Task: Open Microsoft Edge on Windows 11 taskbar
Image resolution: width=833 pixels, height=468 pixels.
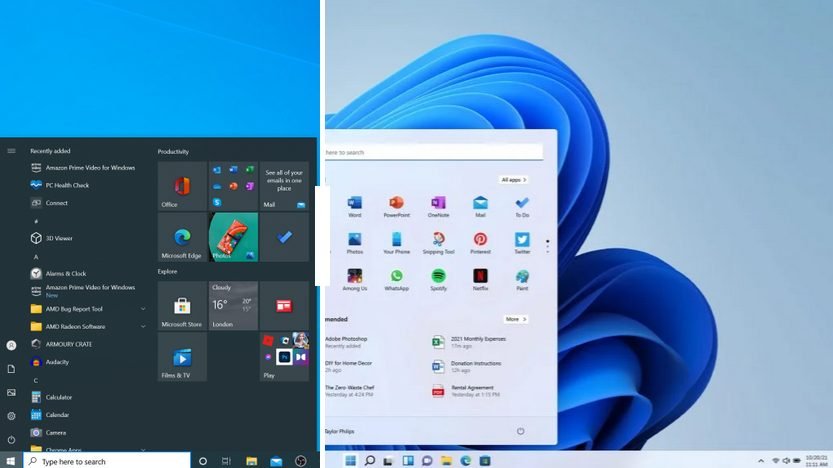Action: tap(466, 461)
